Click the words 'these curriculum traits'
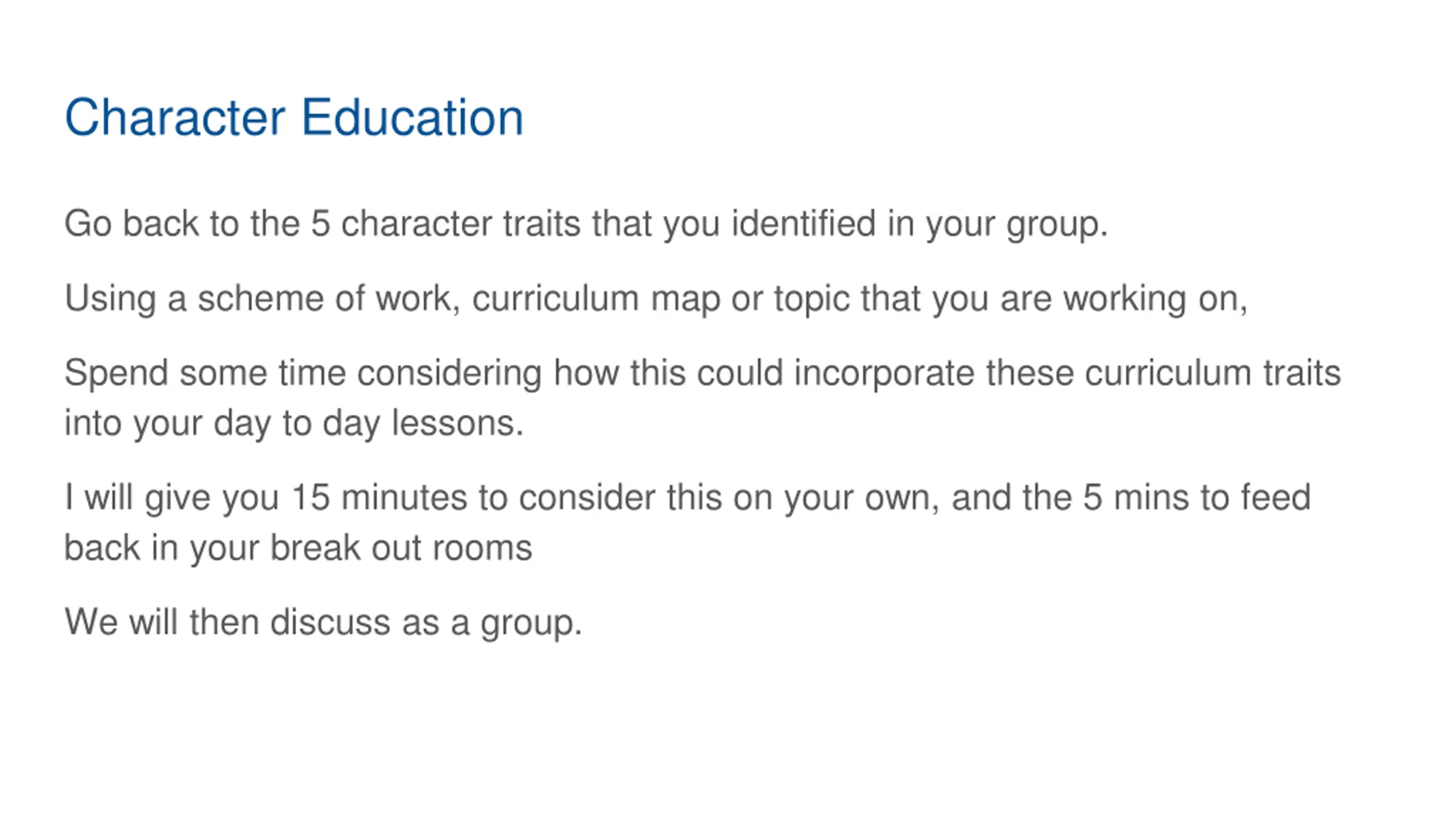The height and width of the screenshot is (819, 1456). coord(1164,374)
